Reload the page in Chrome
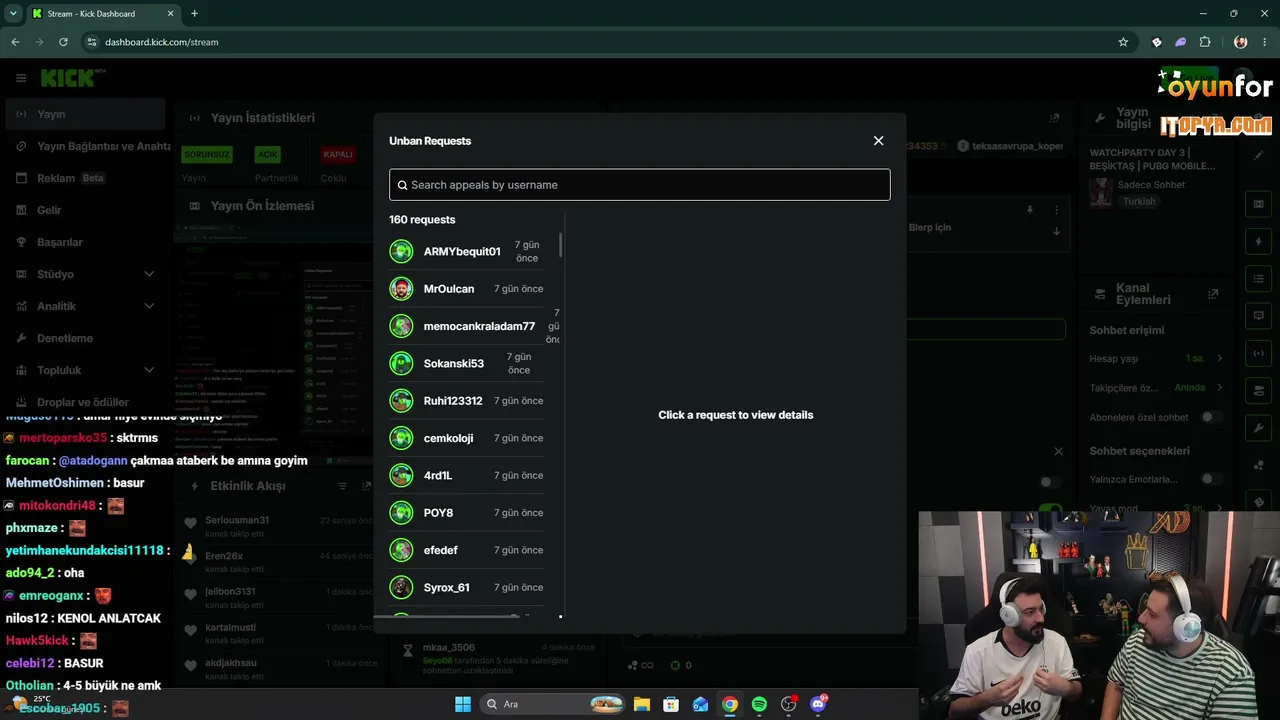This screenshot has height=720, width=1280. 63,42
